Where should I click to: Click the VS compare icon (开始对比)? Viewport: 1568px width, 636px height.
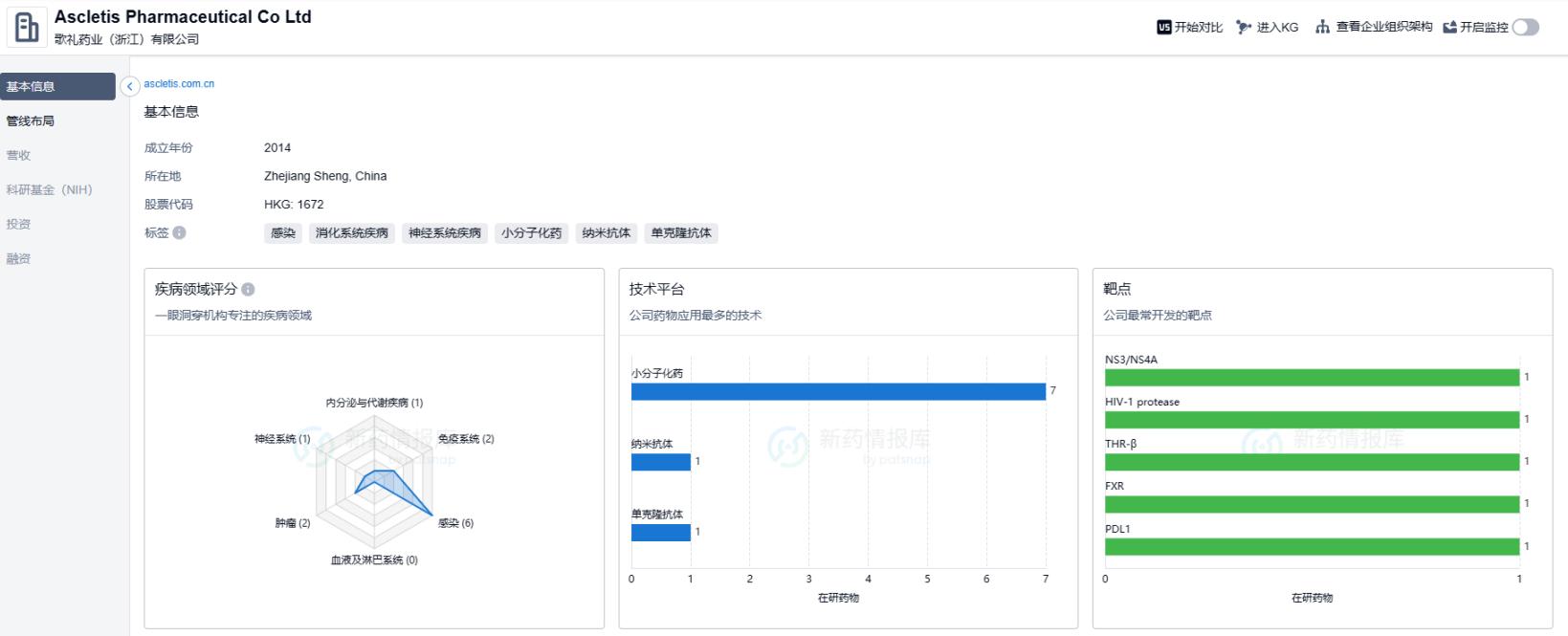(x=1163, y=27)
